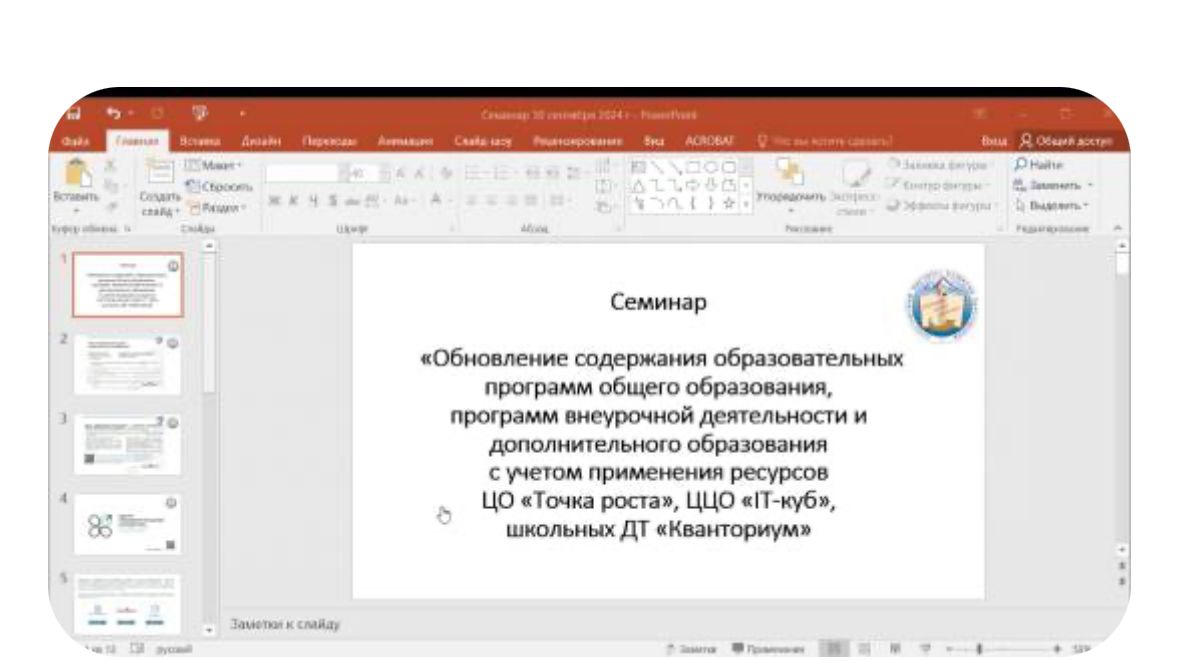Click the convert to SmartArt icon
1179x661 pixels.
click(x=604, y=207)
